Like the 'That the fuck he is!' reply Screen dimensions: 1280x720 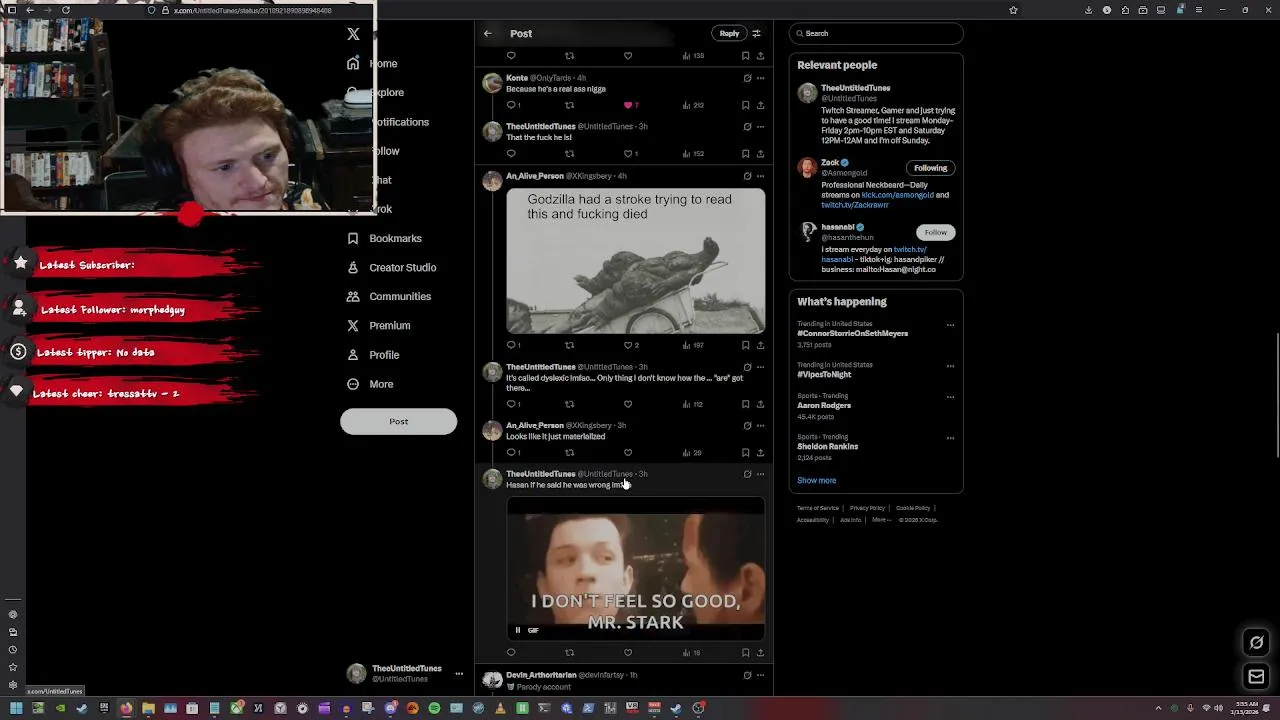pyautogui.click(x=630, y=154)
